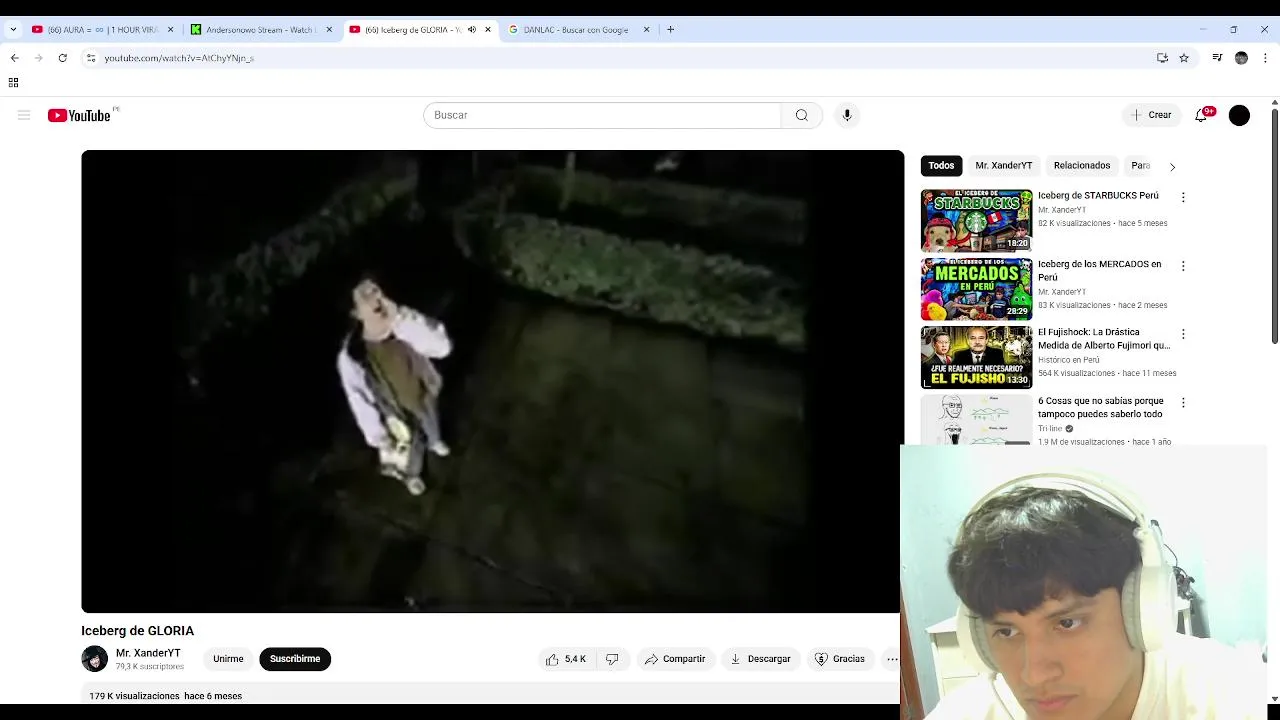Close the AURA 1 HOUR tab
Image resolution: width=1280 pixels, height=720 pixels.
tap(170, 30)
